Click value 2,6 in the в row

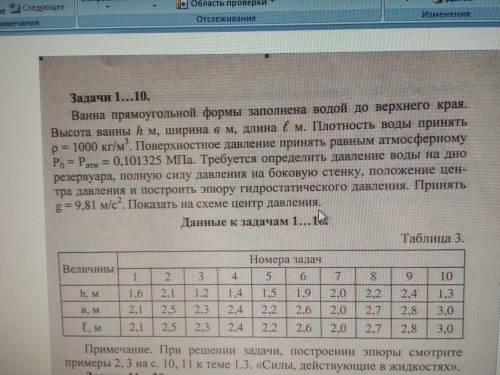point(303,310)
